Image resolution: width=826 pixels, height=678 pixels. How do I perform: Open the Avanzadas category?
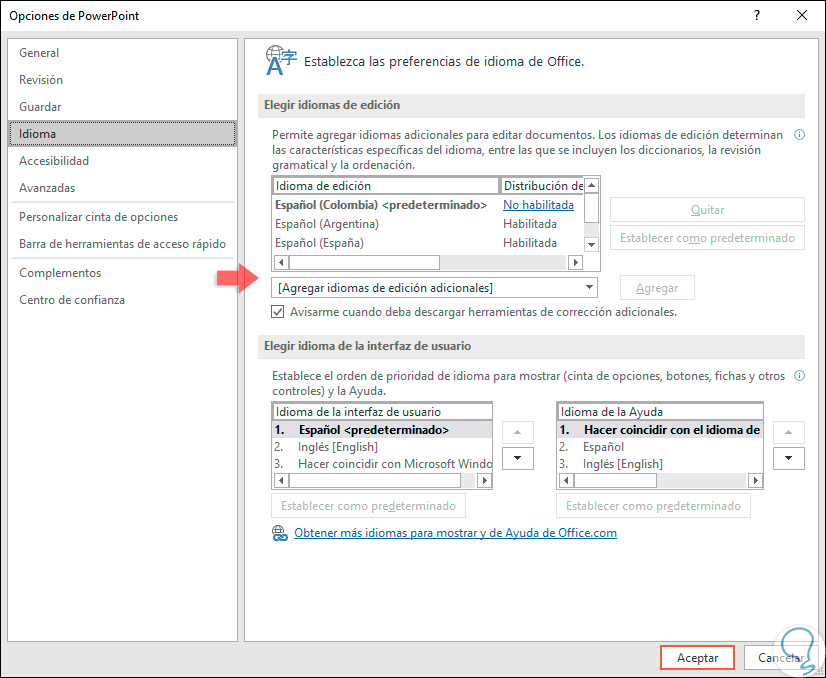[x=122, y=188]
